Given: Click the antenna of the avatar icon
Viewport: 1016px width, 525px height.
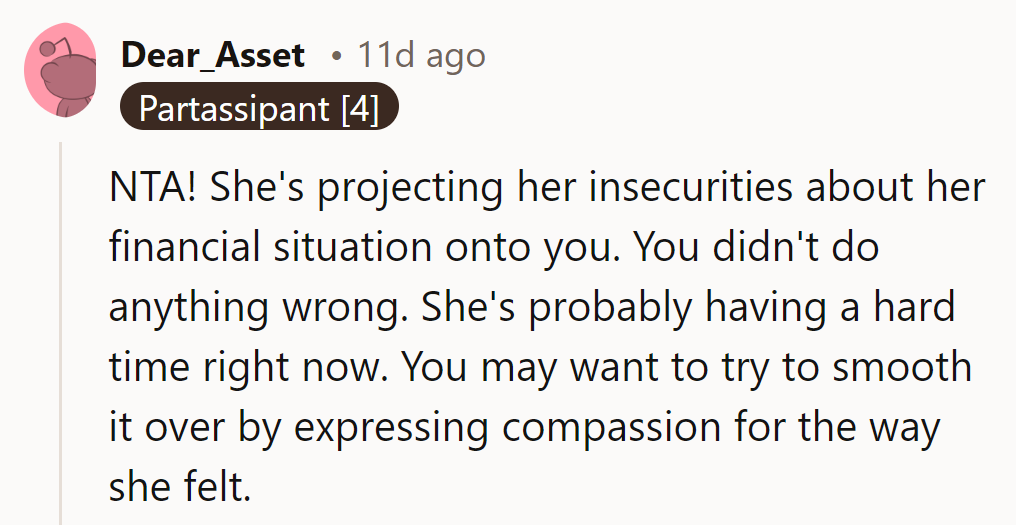Looking at the screenshot, I should point(47,50).
